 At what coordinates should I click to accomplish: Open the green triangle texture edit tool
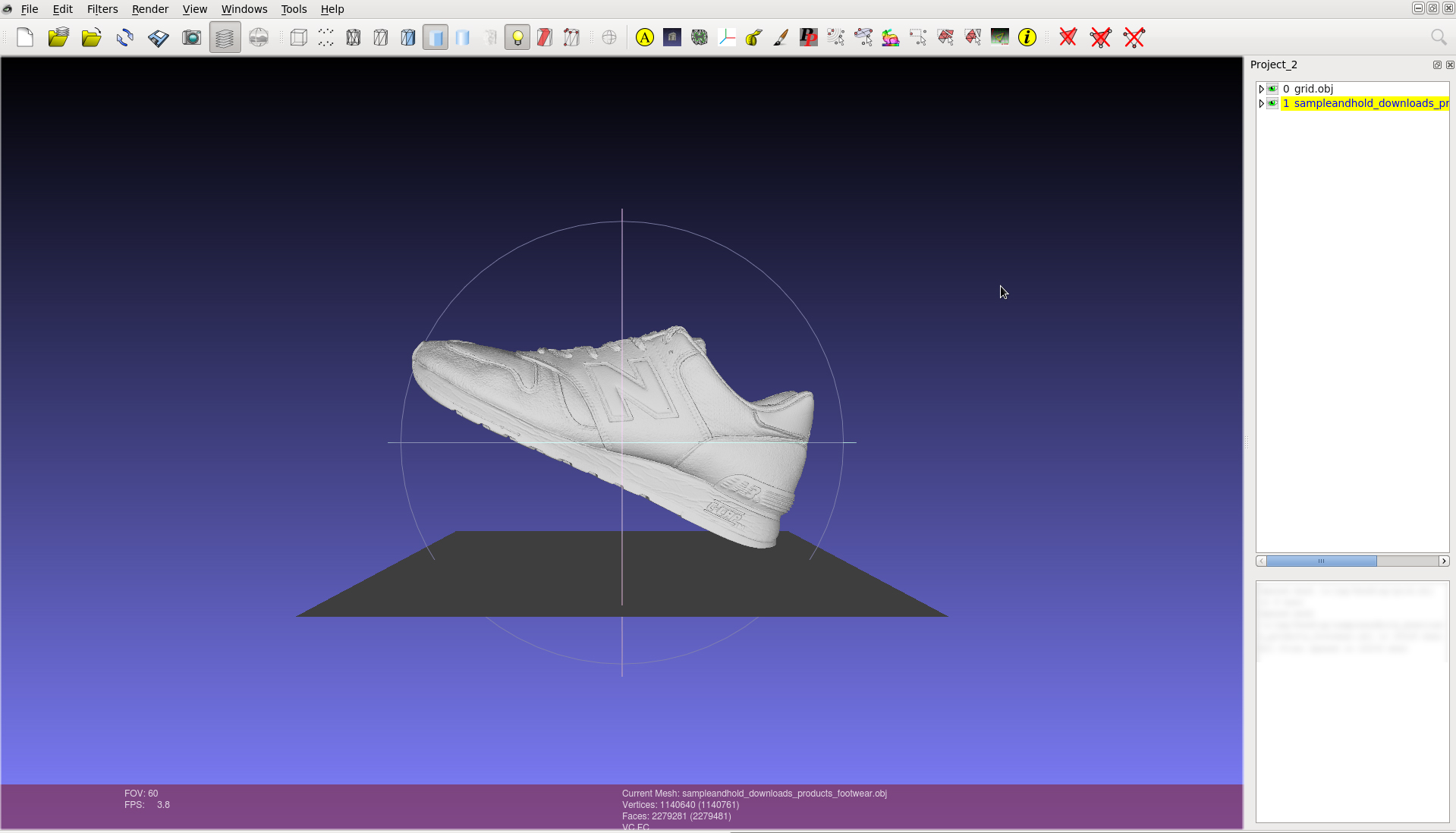1000,37
